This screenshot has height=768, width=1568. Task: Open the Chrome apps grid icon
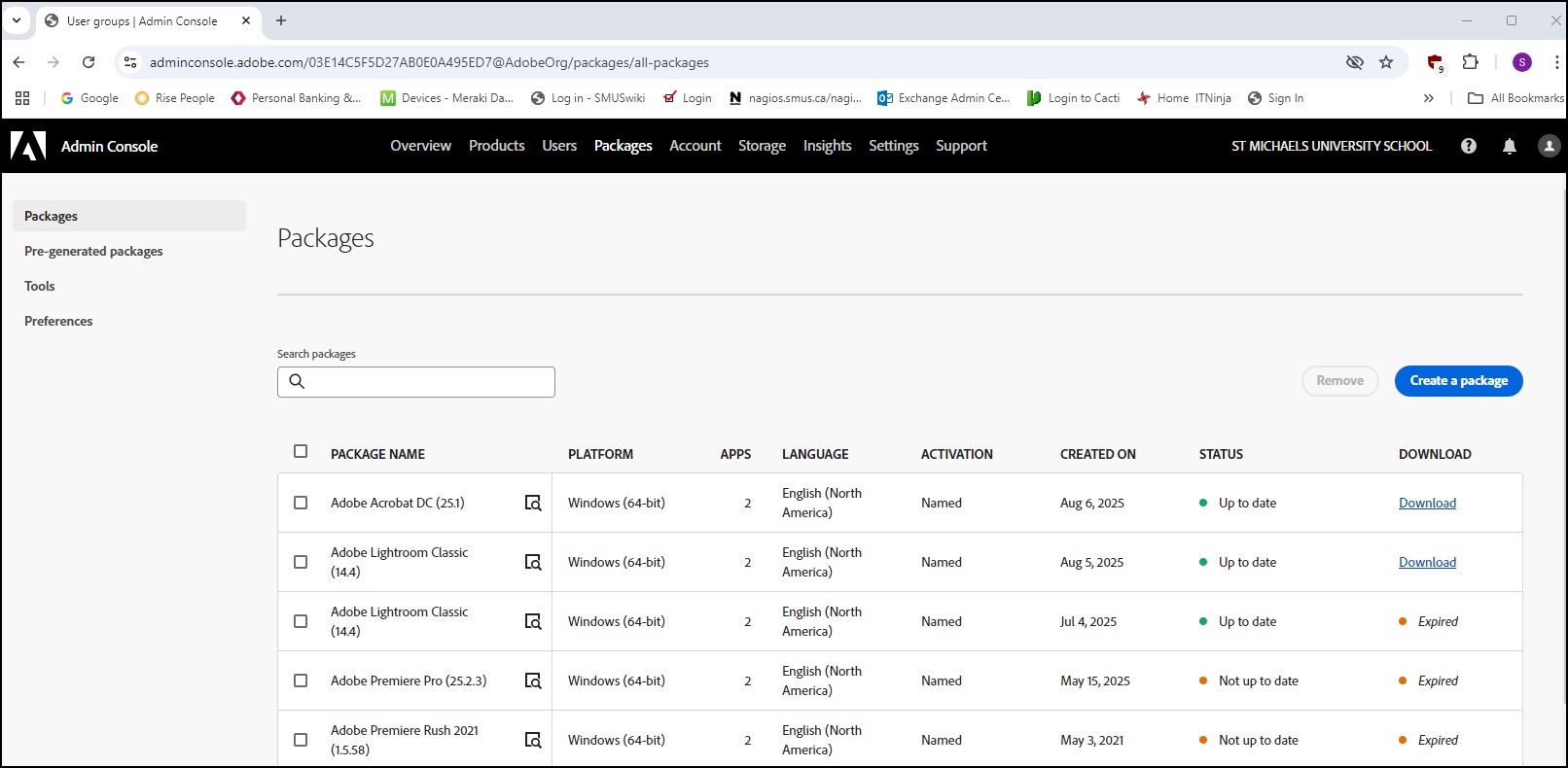point(22,98)
